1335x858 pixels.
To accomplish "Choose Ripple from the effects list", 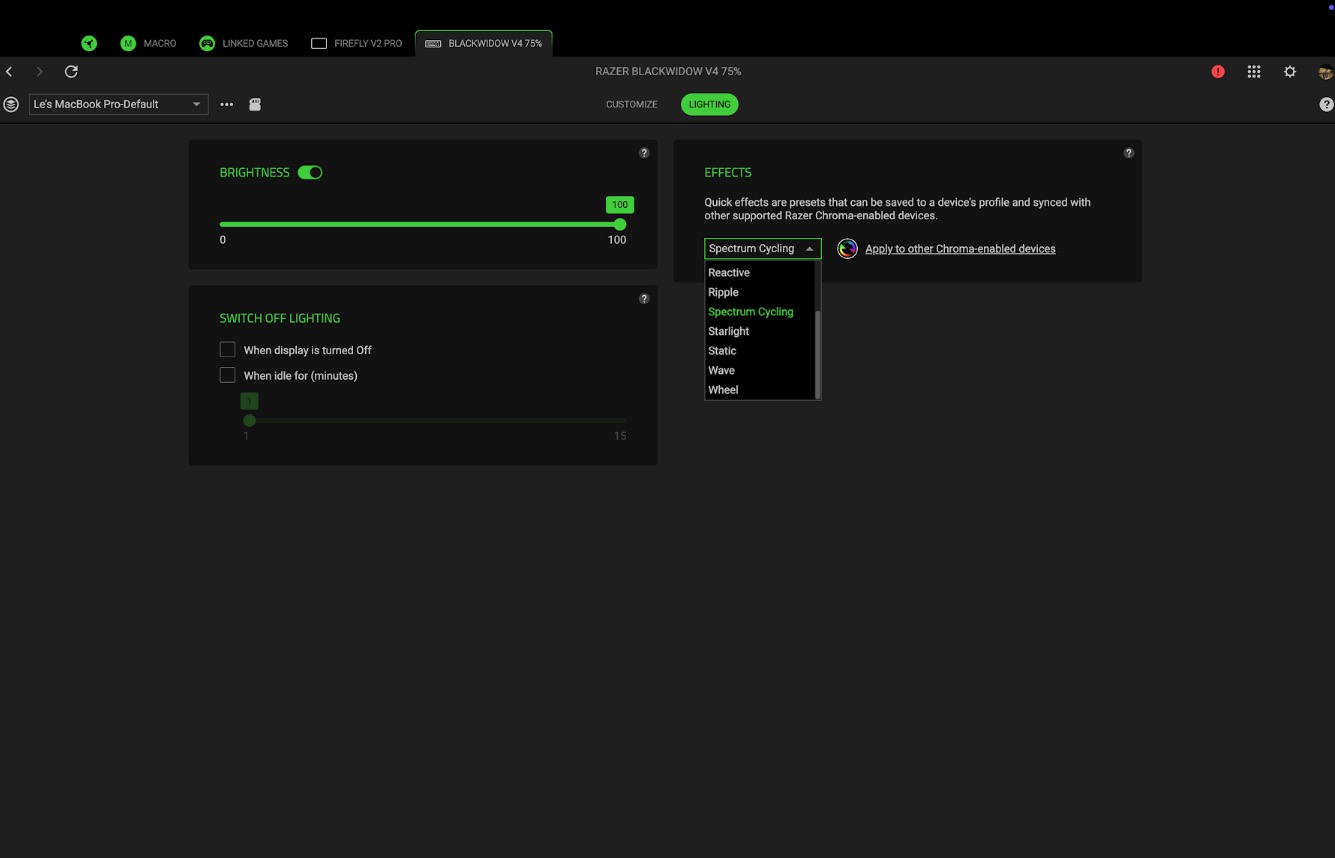I will click(x=760, y=292).
